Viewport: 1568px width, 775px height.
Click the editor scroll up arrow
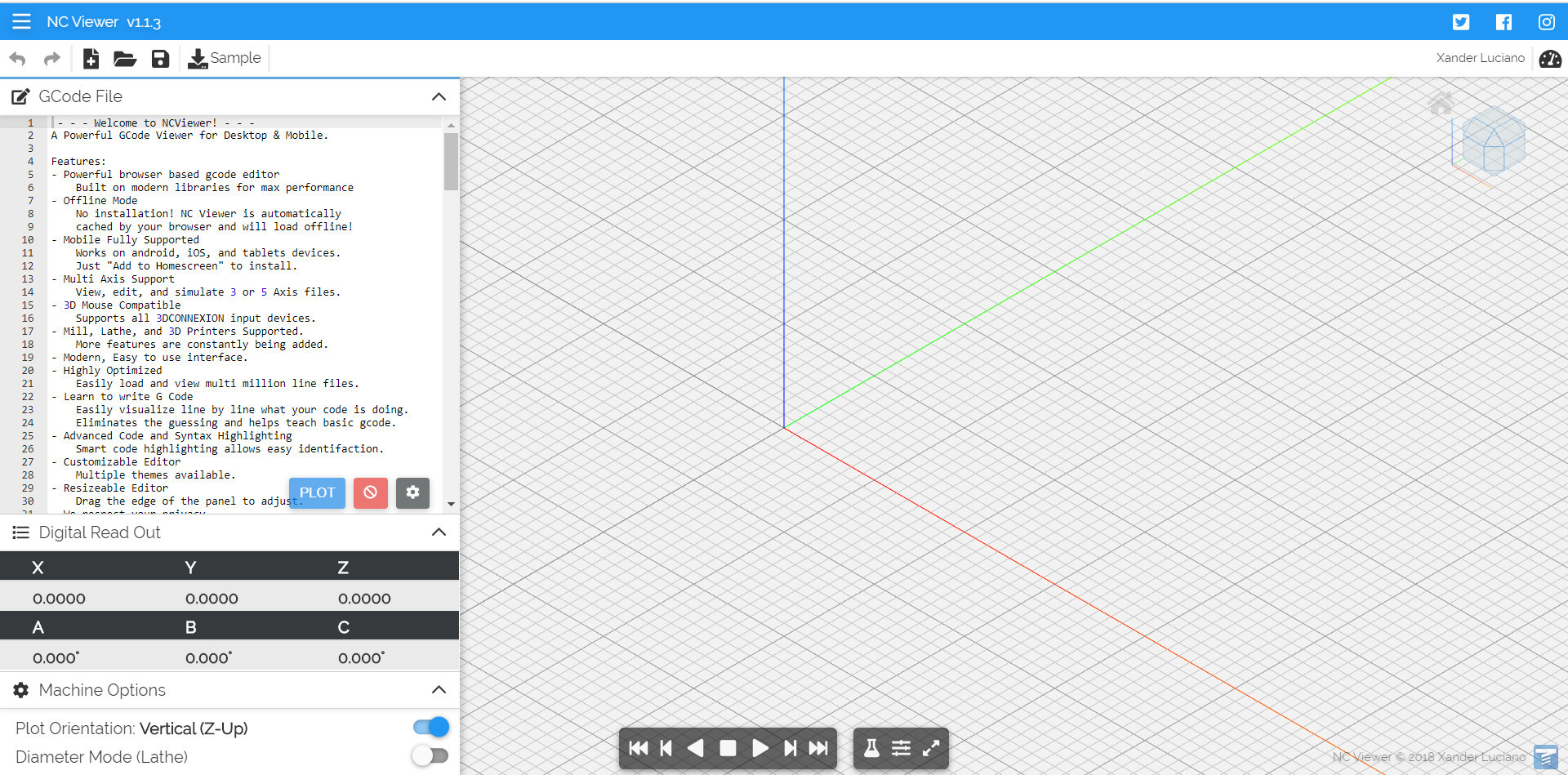tap(451, 125)
